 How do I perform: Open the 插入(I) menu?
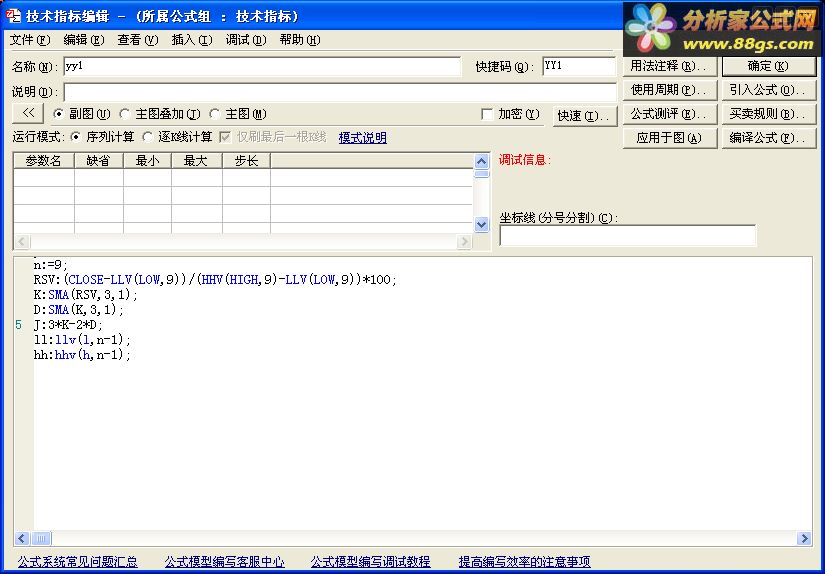tap(192, 40)
